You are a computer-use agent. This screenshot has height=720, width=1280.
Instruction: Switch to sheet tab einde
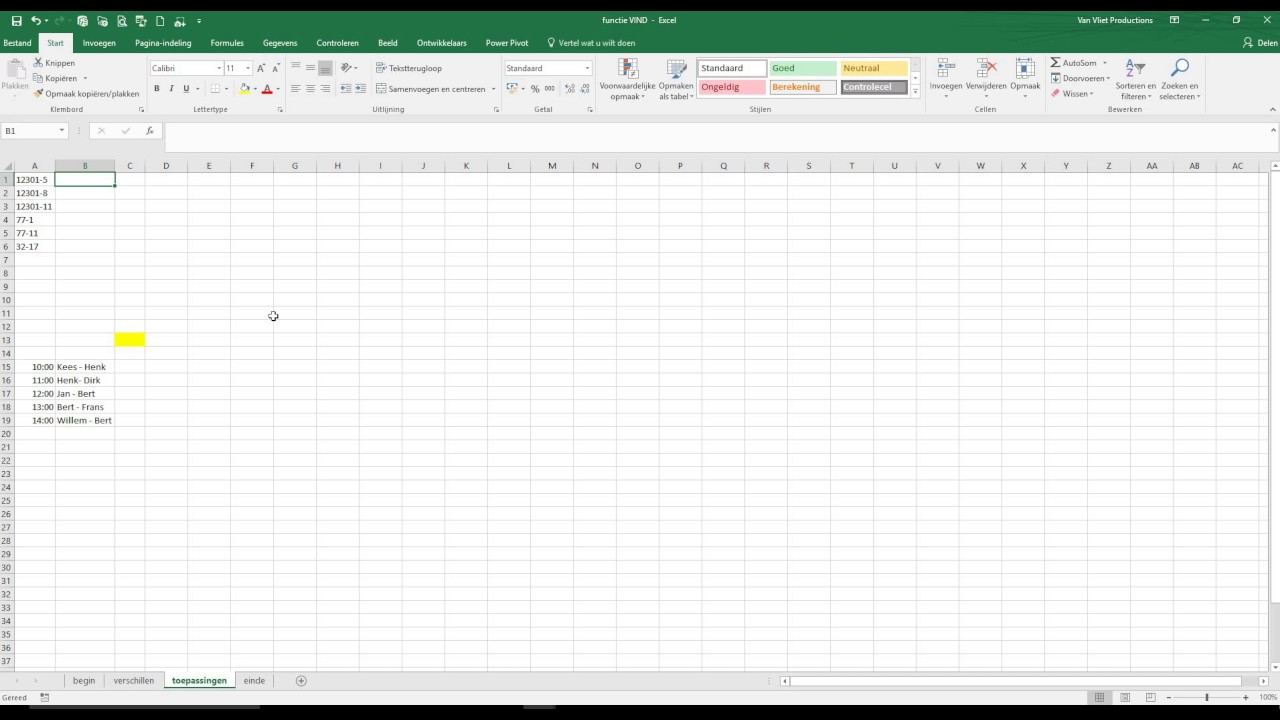pyautogui.click(x=254, y=681)
